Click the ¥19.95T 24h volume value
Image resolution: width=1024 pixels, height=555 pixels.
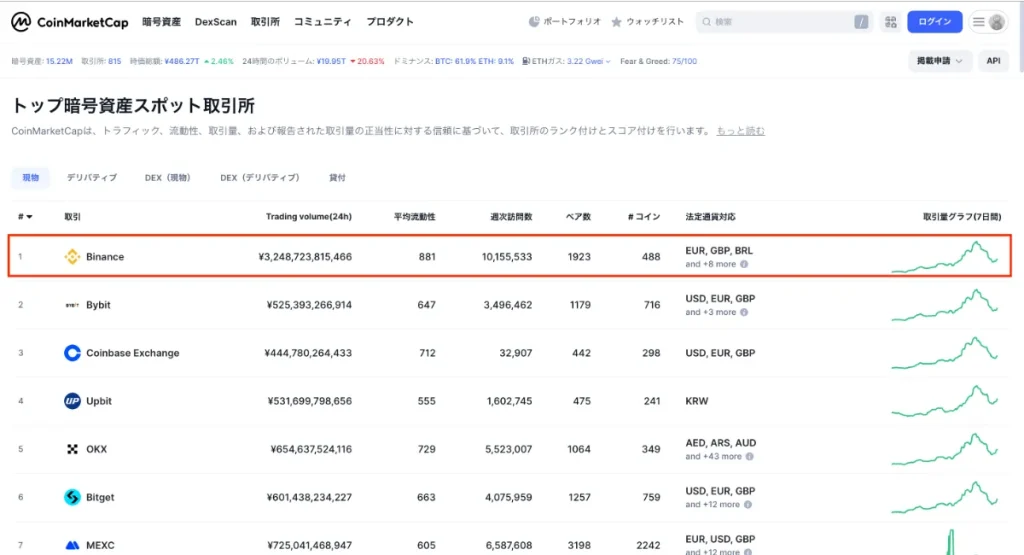[331, 61]
